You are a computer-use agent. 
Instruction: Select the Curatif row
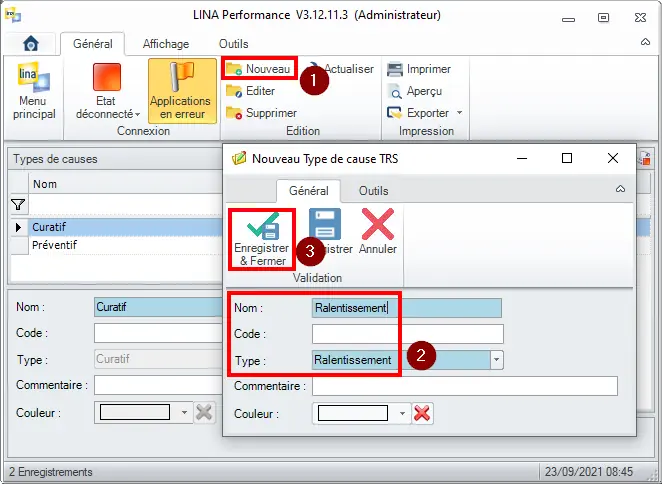pyautogui.click(x=125, y=227)
